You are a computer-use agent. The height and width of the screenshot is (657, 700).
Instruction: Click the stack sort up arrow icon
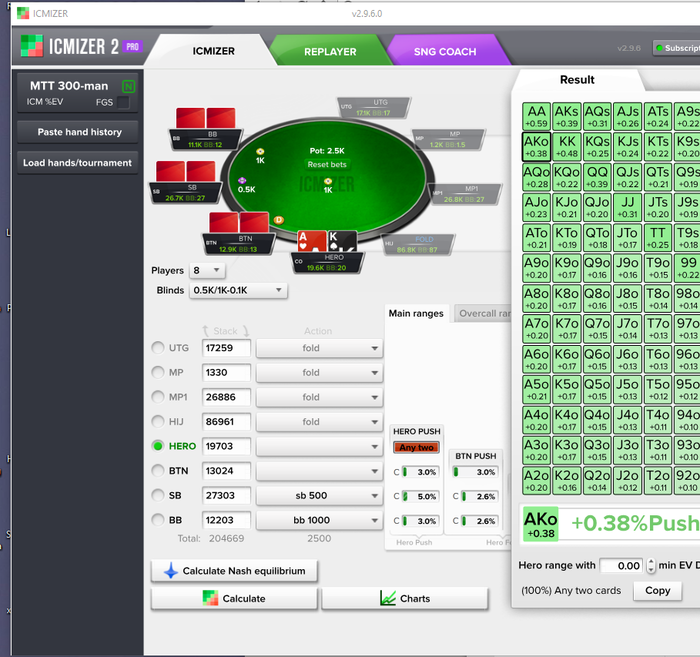[x=206, y=331]
